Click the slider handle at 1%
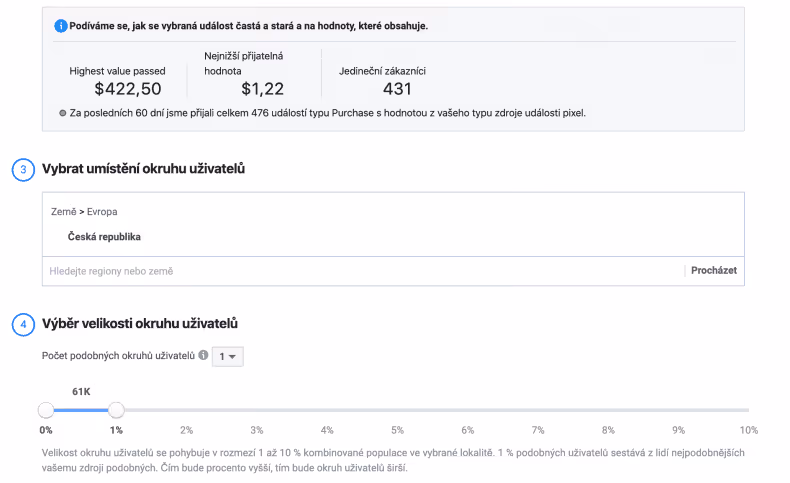 pos(116,409)
